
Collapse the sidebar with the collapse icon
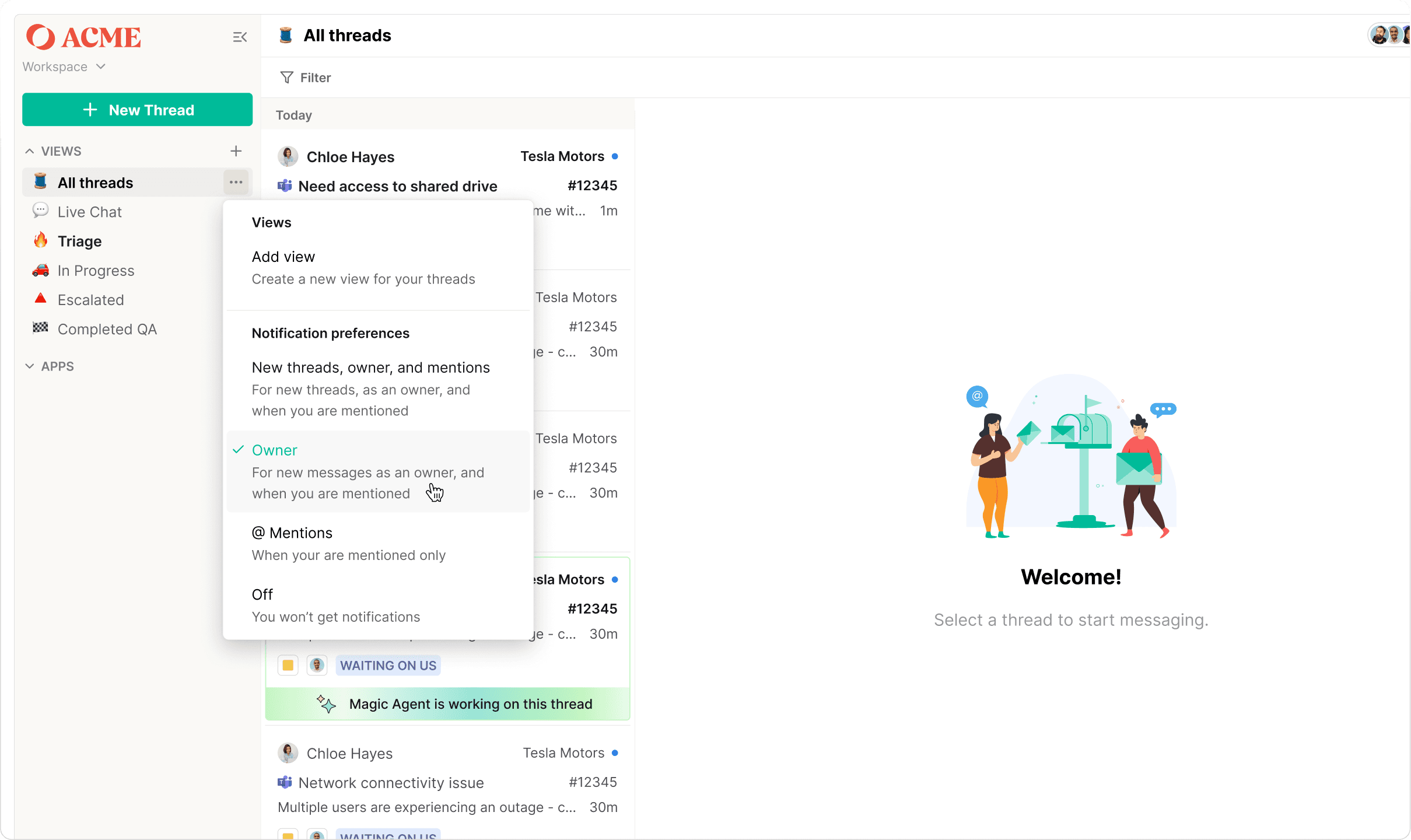(x=240, y=37)
